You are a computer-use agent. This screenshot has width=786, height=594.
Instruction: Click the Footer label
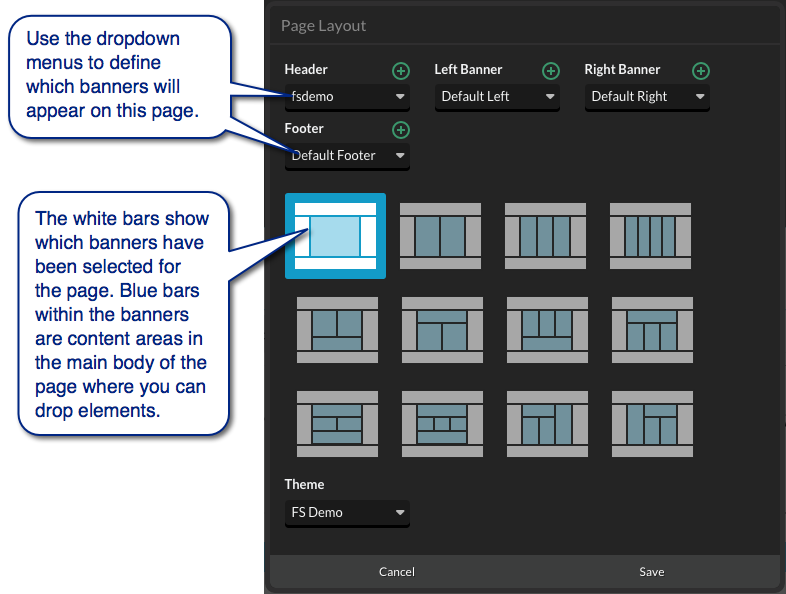click(x=304, y=128)
